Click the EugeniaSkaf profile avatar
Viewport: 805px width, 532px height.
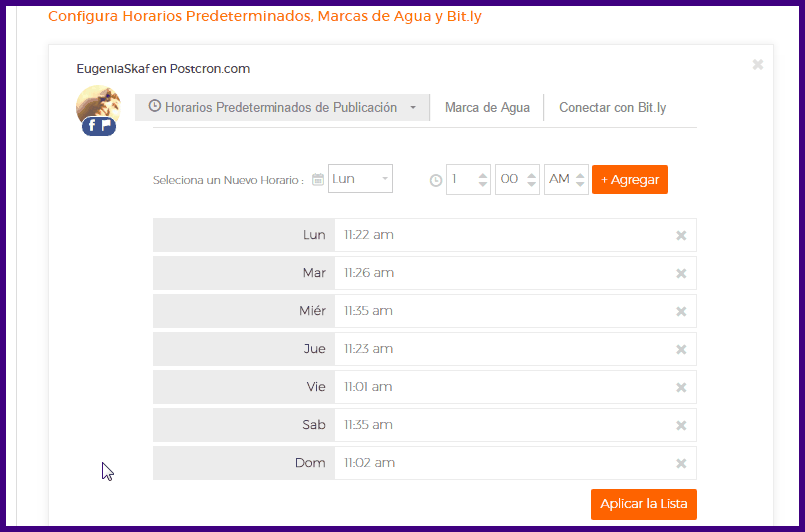[98, 108]
